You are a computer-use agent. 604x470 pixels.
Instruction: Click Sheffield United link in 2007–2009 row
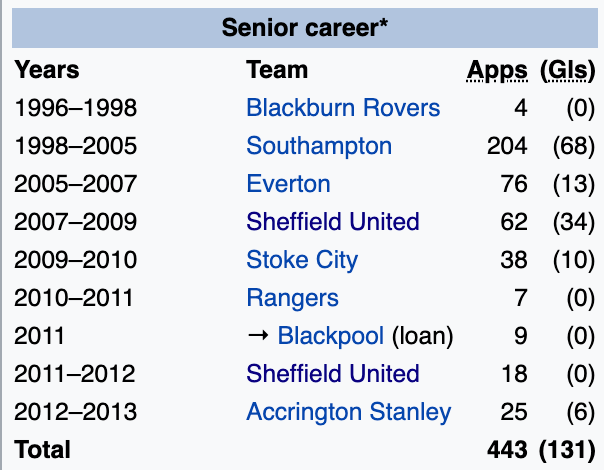tap(333, 222)
